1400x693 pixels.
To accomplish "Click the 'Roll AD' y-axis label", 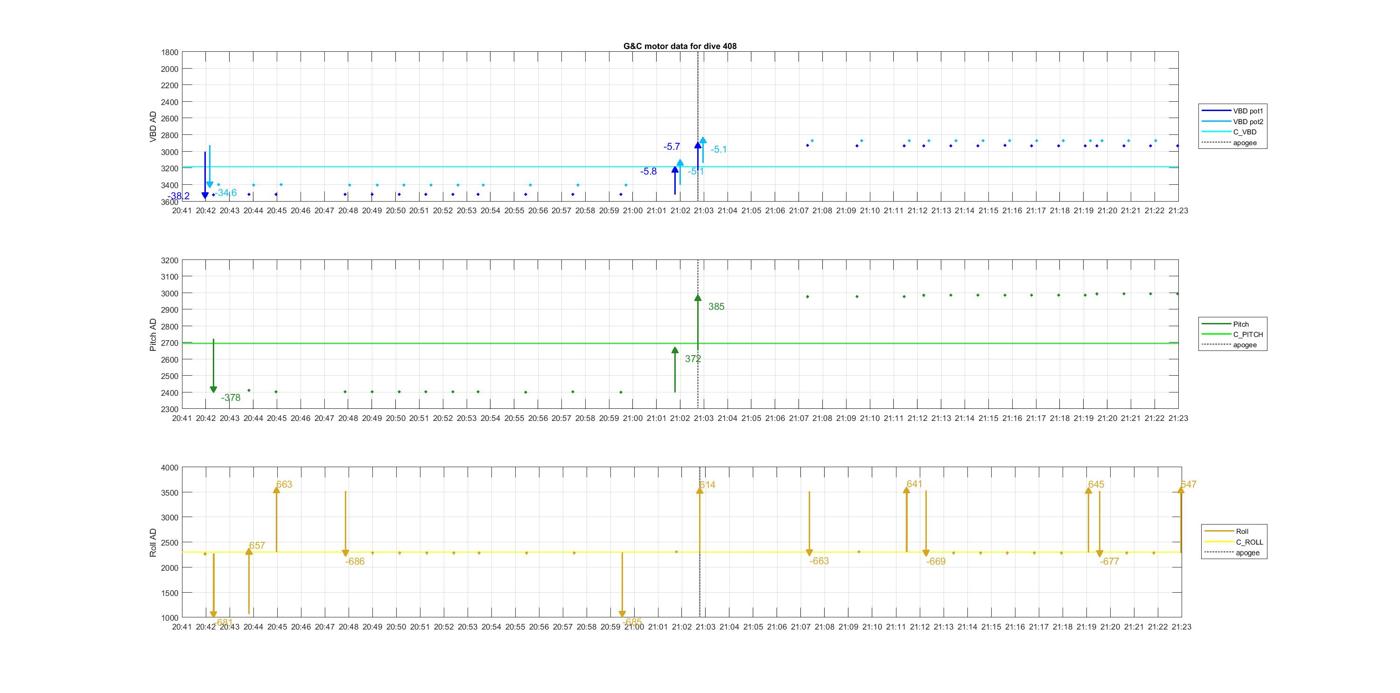I will (152, 542).
